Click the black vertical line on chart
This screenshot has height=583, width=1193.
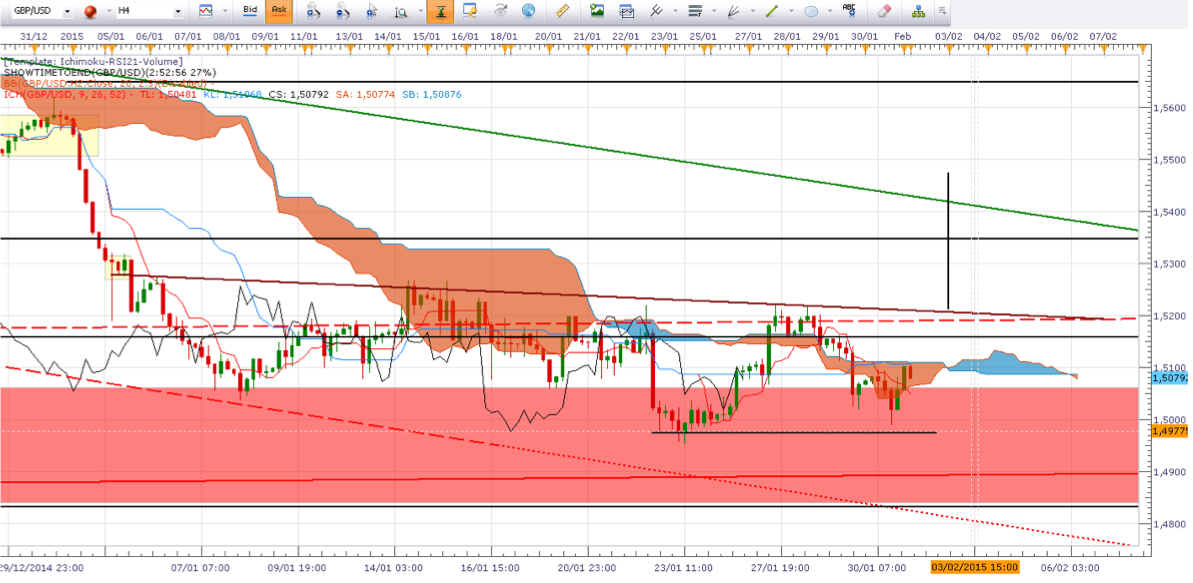pos(948,241)
